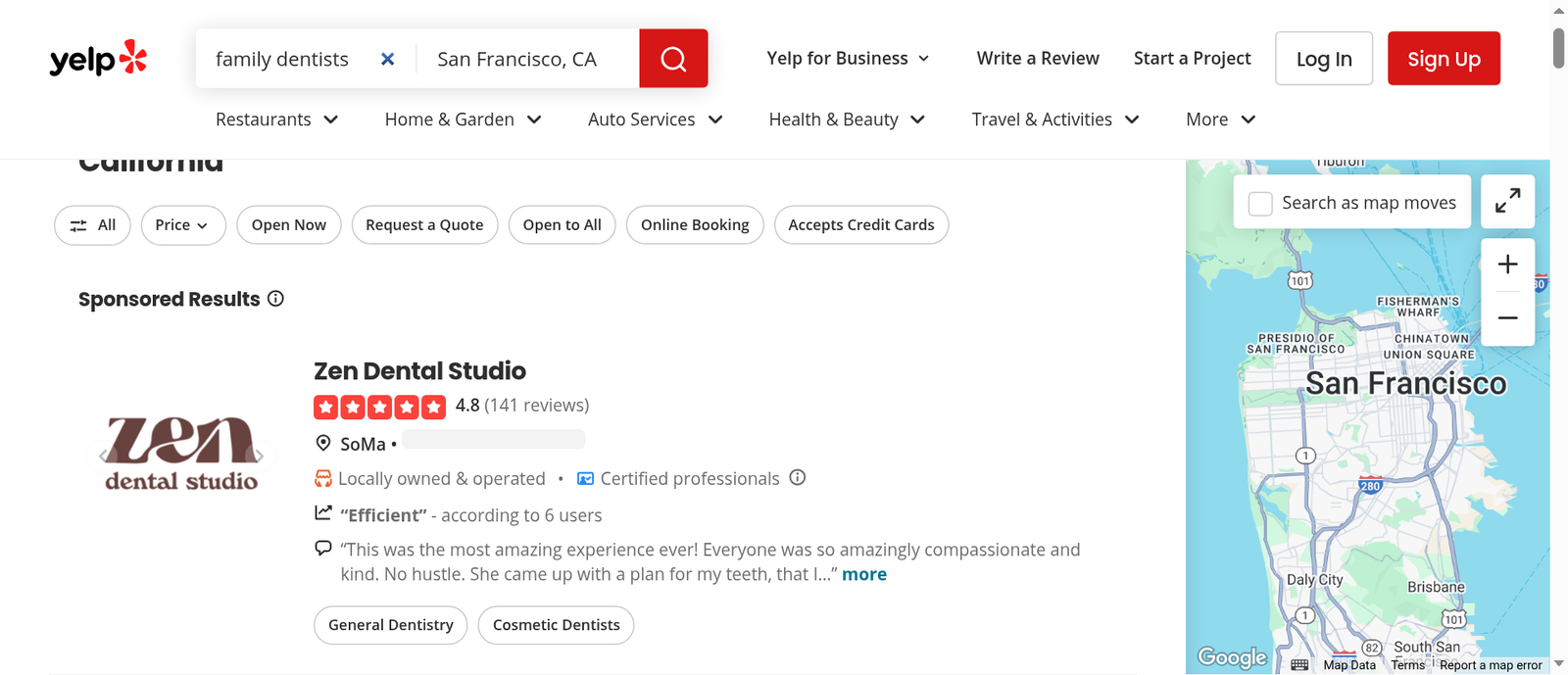The image size is (1568, 675).
Task: Click the San Francisco map label
Action: [x=1405, y=383]
